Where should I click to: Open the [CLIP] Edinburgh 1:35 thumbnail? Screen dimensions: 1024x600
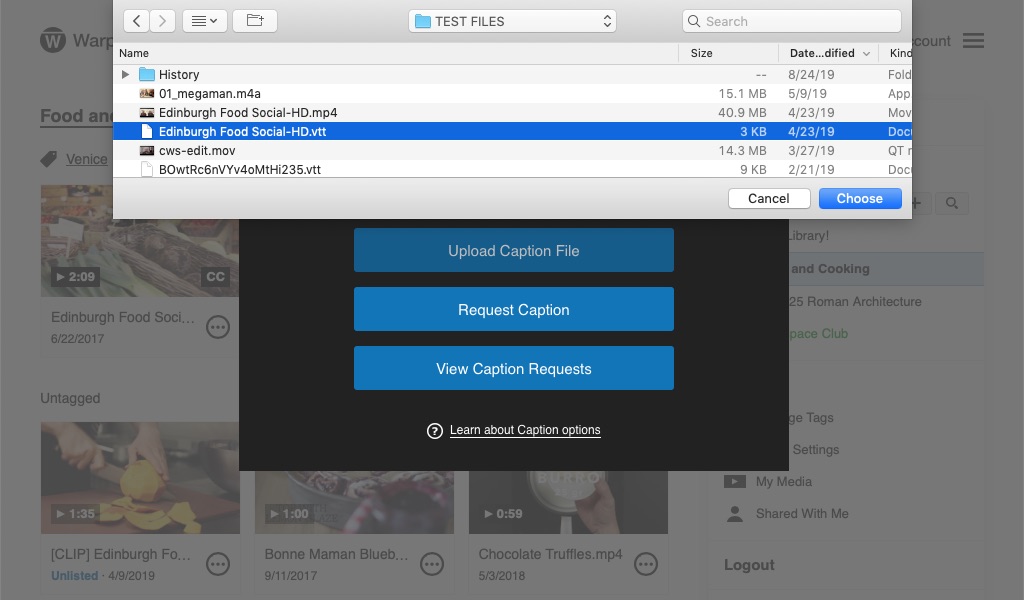point(140,478)
